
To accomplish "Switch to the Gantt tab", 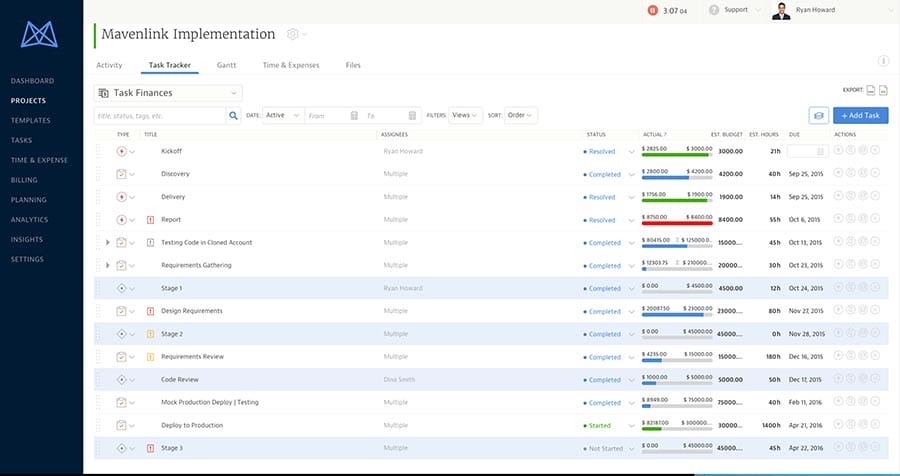I will (x=226, y=65).
